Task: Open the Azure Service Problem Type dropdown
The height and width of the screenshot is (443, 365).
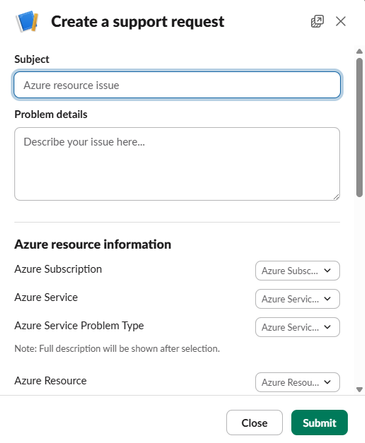Action: pos(297,327)
